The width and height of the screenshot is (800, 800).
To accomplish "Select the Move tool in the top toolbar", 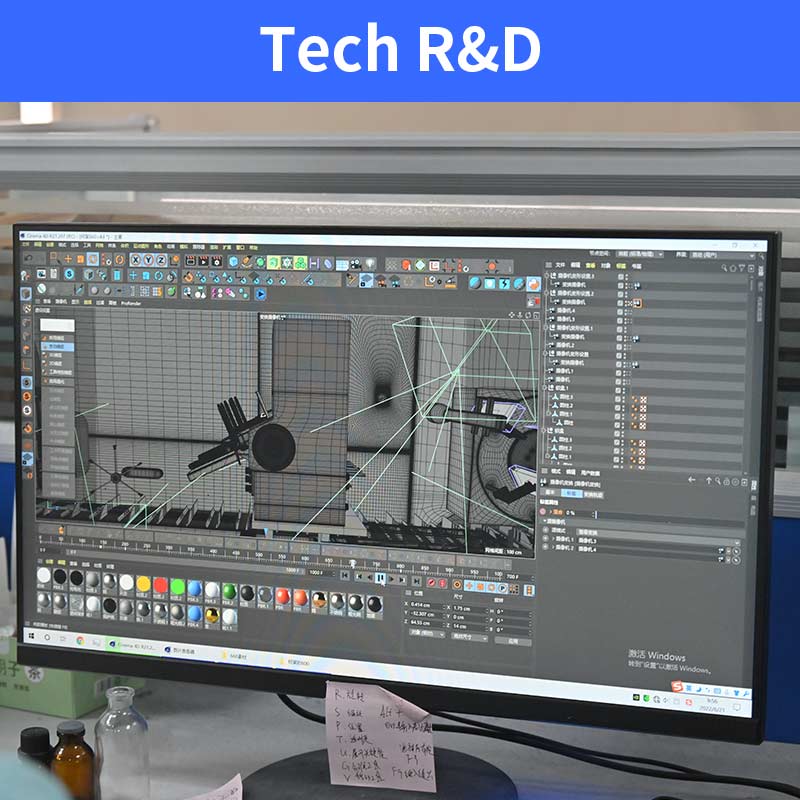I will click(68, 259).
